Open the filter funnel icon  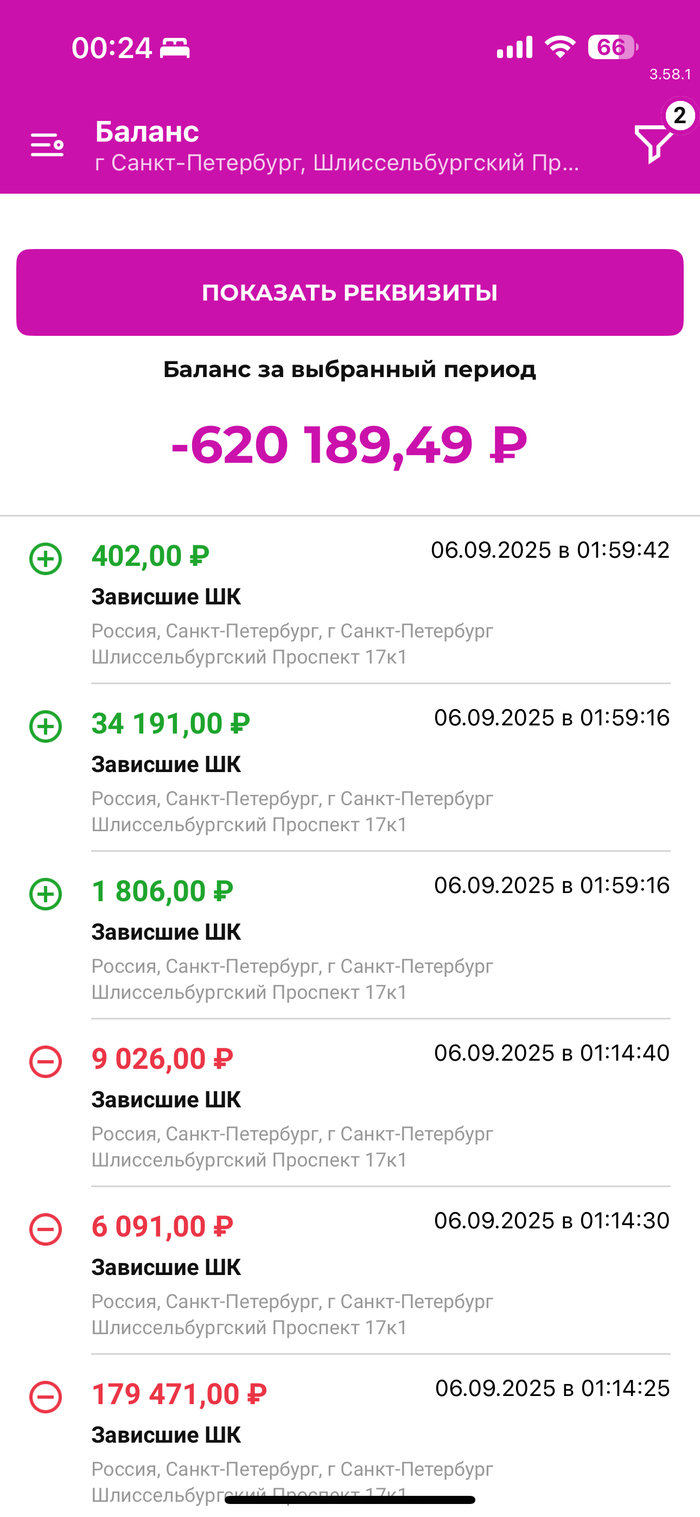pyautogui.click(x=654, y=145)
